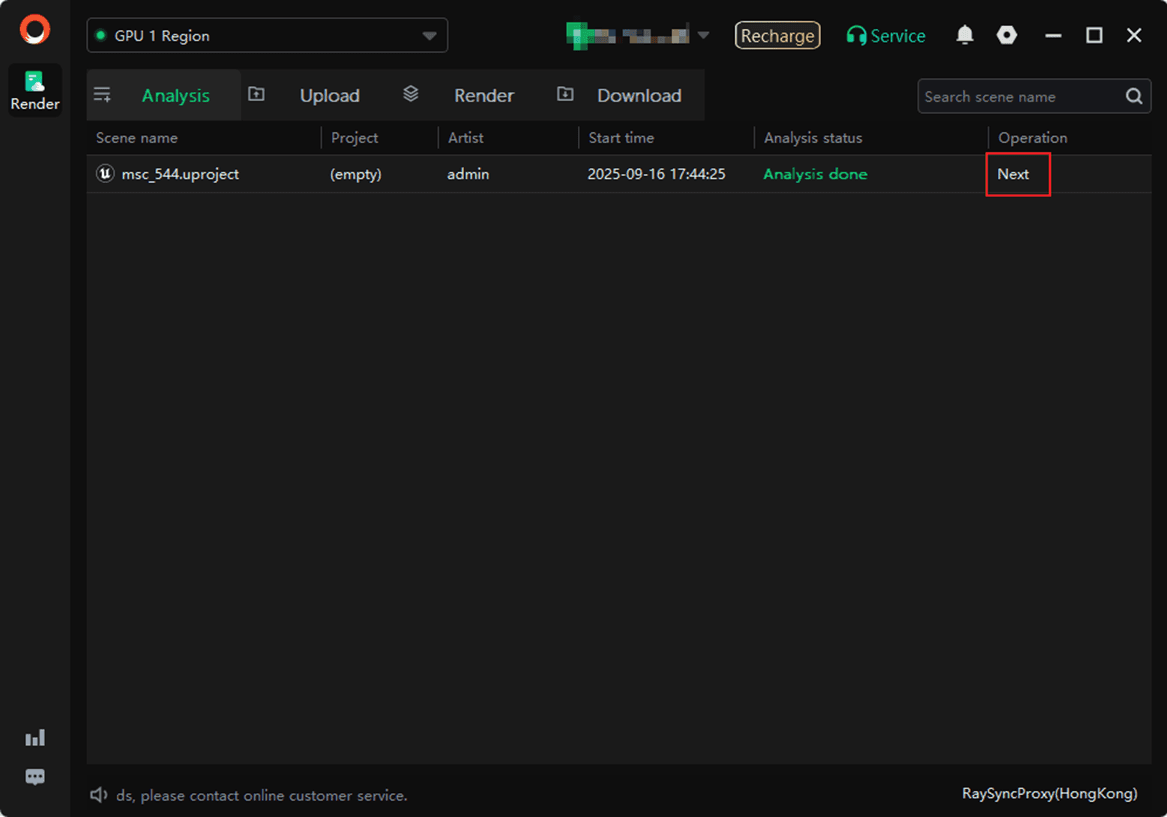Sort by the Start time column header
This screenshot has height=817, width=1167.
coord(620,138)
